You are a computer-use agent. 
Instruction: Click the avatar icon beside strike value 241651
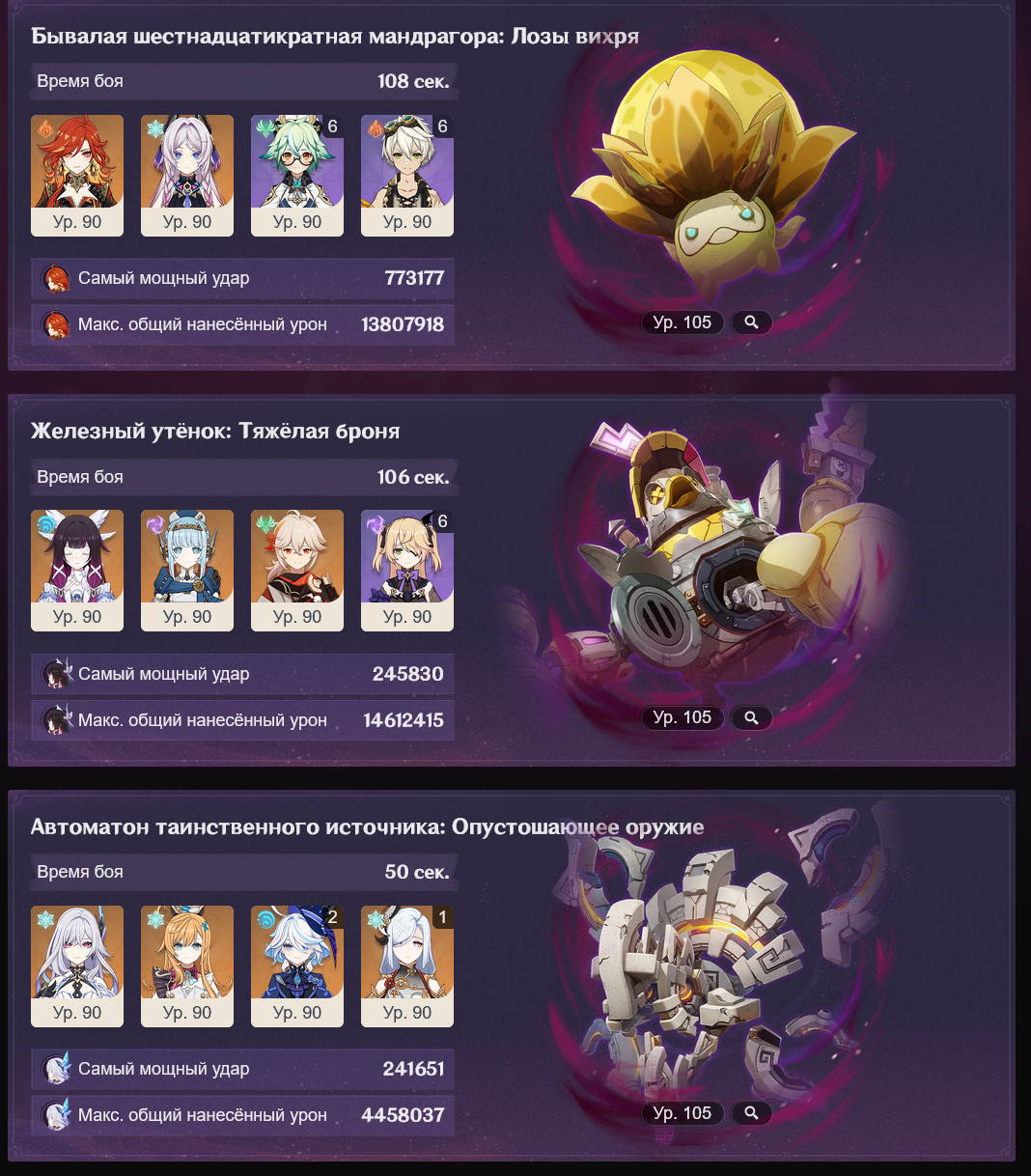pyautogui.click(x=56, y=1069)
